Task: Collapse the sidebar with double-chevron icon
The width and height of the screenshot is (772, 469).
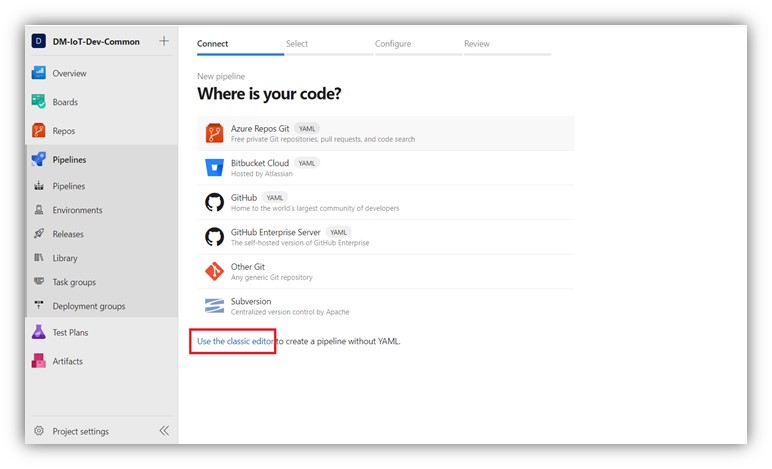Action: click(164, 431)
